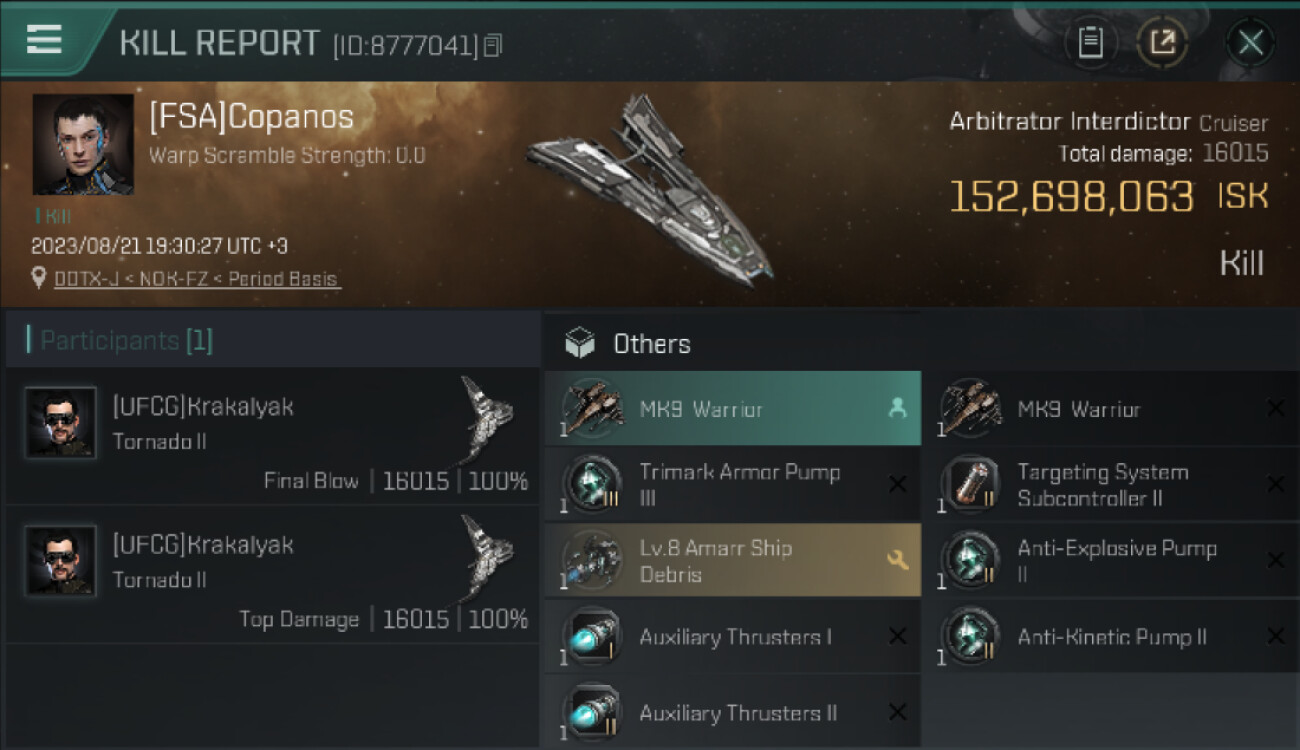The height and width of the screenshot is (750, 1300).
Task: Open Copanos pilot portrait
Action: click(x=83, y=144)
